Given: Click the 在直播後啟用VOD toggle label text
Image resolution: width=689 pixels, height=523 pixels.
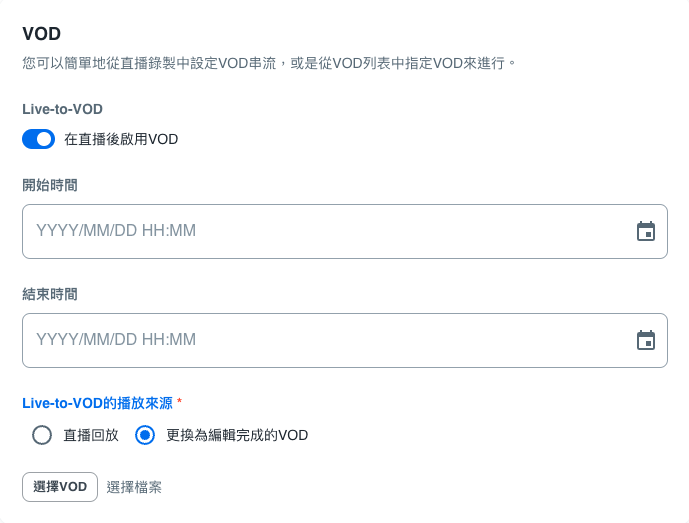Looking at the screenshot, I should [x=121, y=139].
